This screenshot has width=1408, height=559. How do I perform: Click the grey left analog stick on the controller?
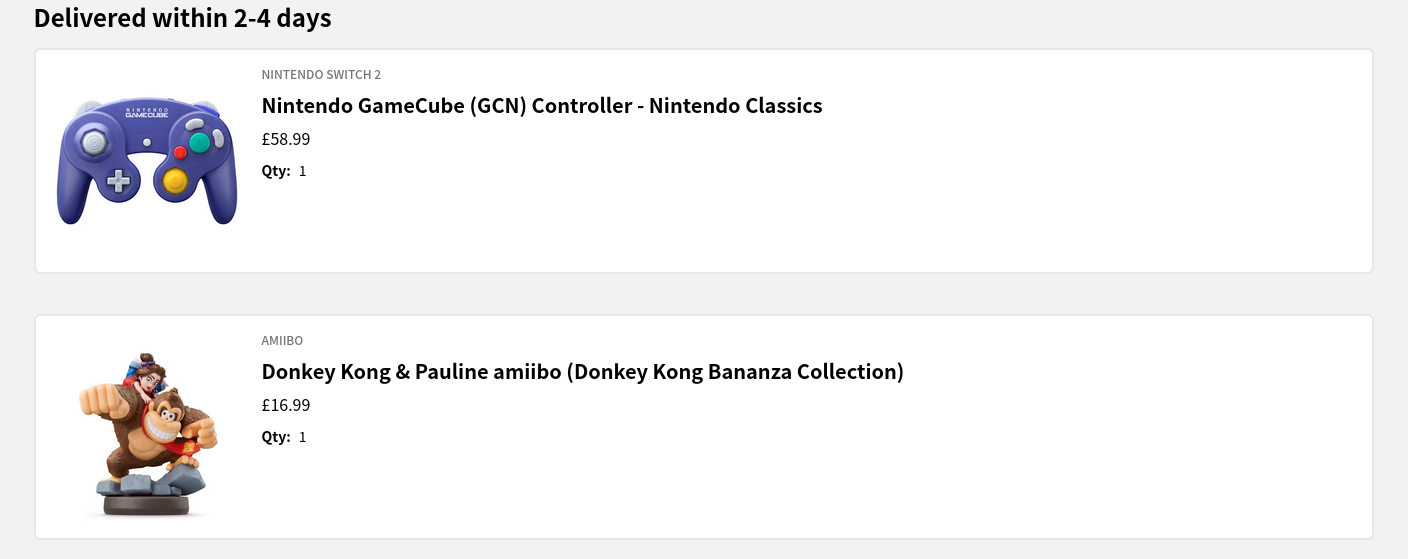point(95,143)
